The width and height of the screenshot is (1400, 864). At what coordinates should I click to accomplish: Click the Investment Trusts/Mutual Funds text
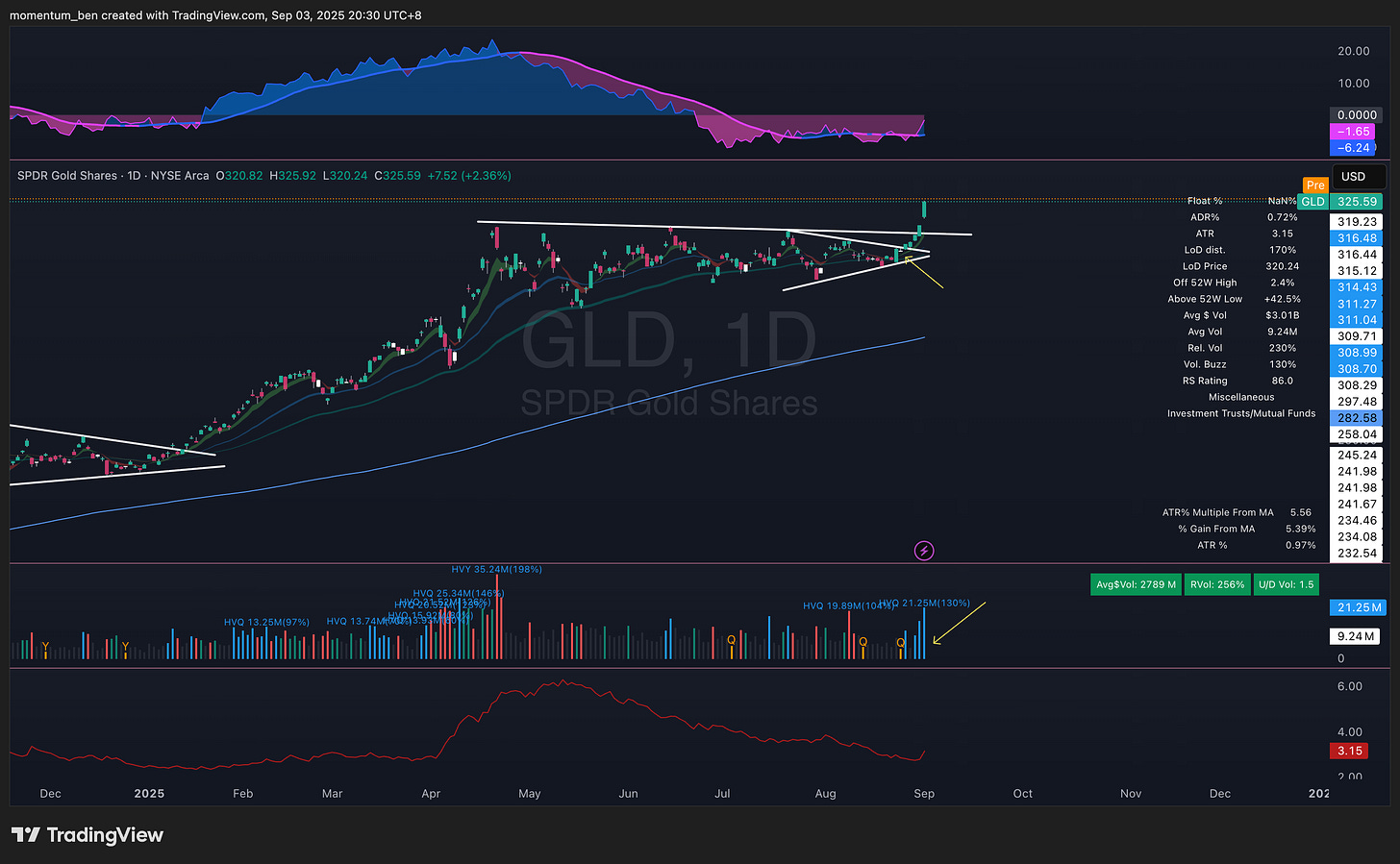click(1241, 413)
